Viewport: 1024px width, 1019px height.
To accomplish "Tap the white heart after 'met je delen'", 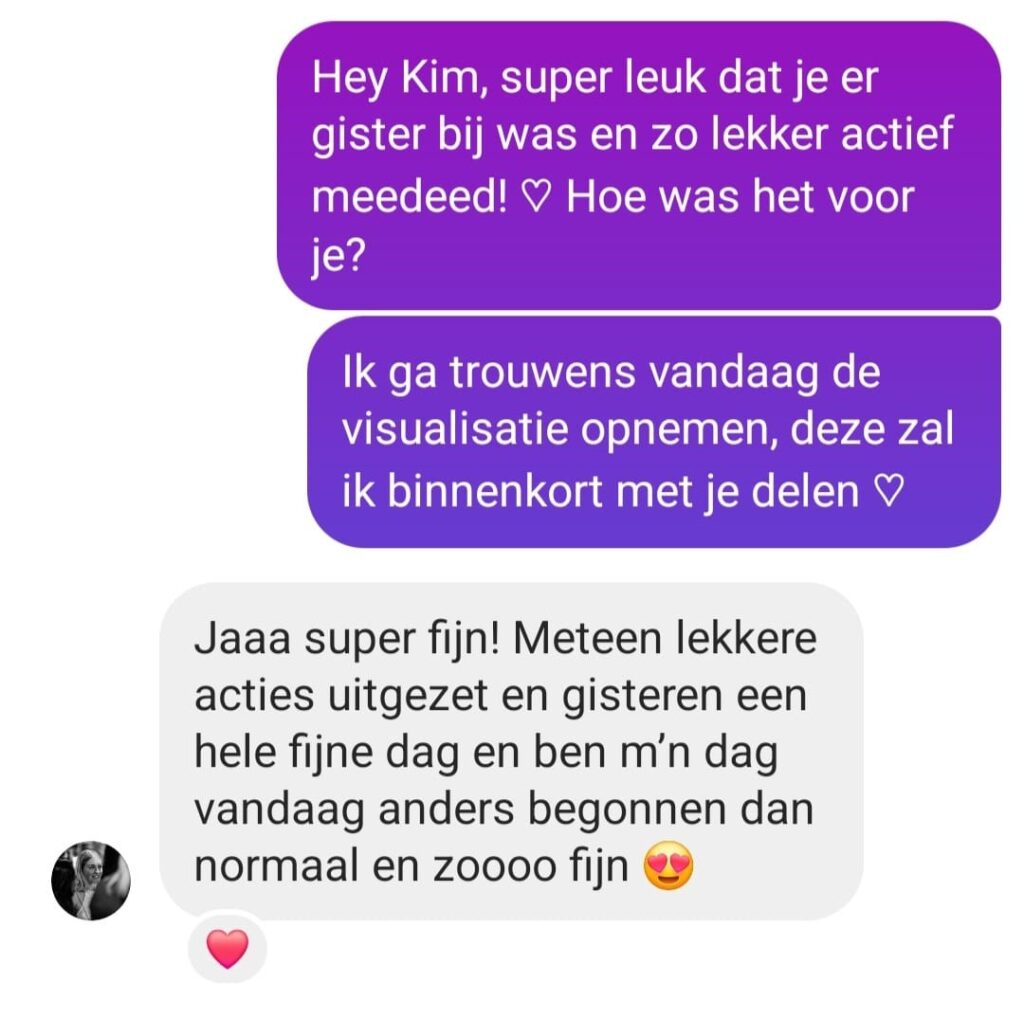I will pyautogui.click(x=889, y=491).
